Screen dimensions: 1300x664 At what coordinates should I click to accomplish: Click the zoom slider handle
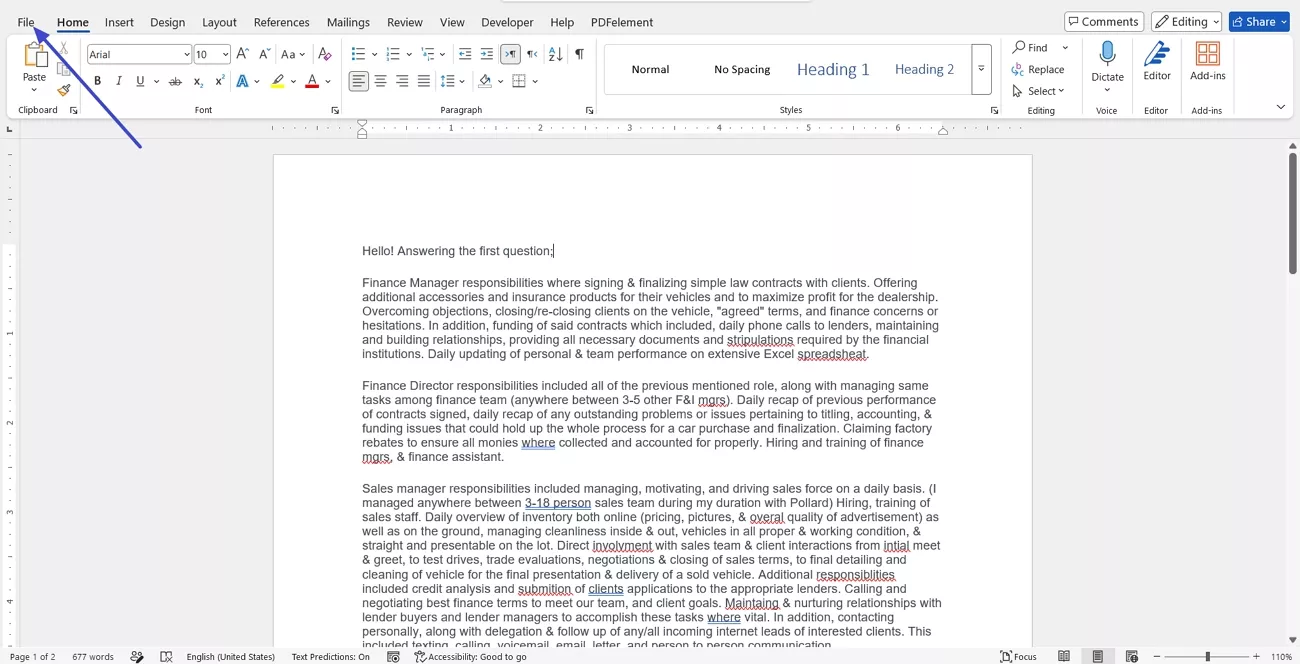click(1208, 657)
